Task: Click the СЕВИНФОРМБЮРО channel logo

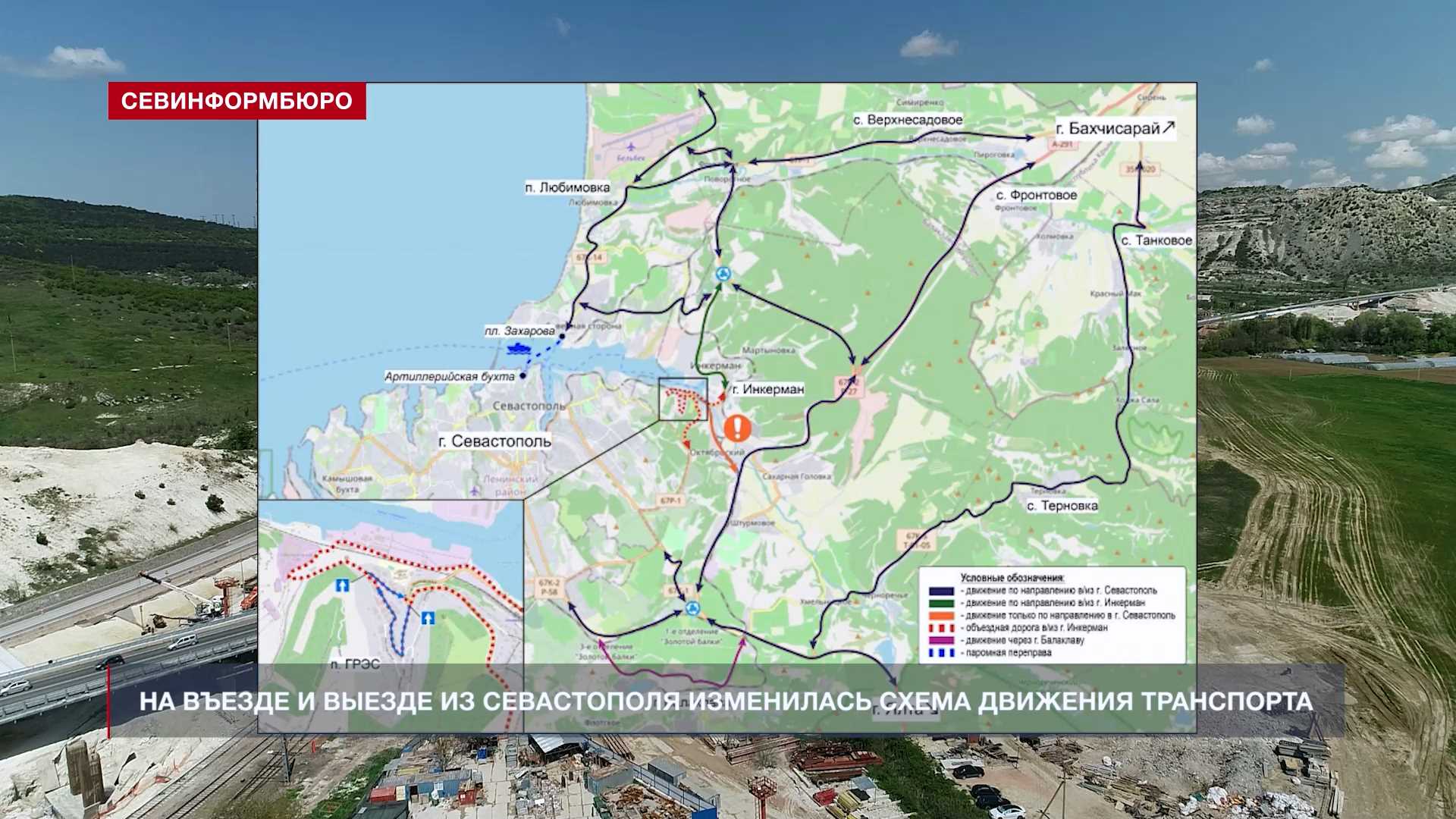Action: tap(237, 101)
